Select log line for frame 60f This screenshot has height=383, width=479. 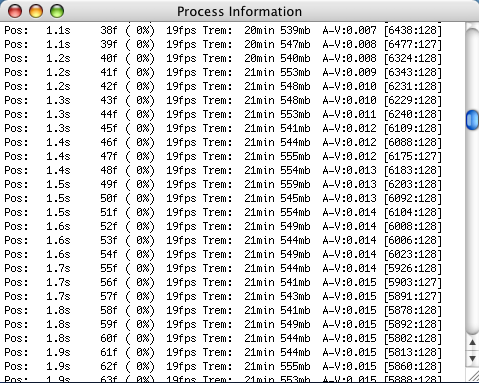click(x=223, y=338)
